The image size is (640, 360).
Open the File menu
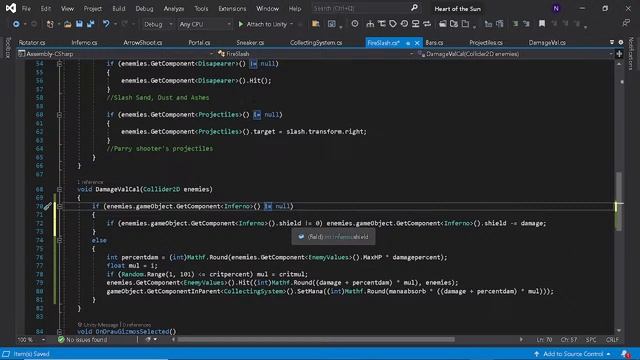coord(26,9)
